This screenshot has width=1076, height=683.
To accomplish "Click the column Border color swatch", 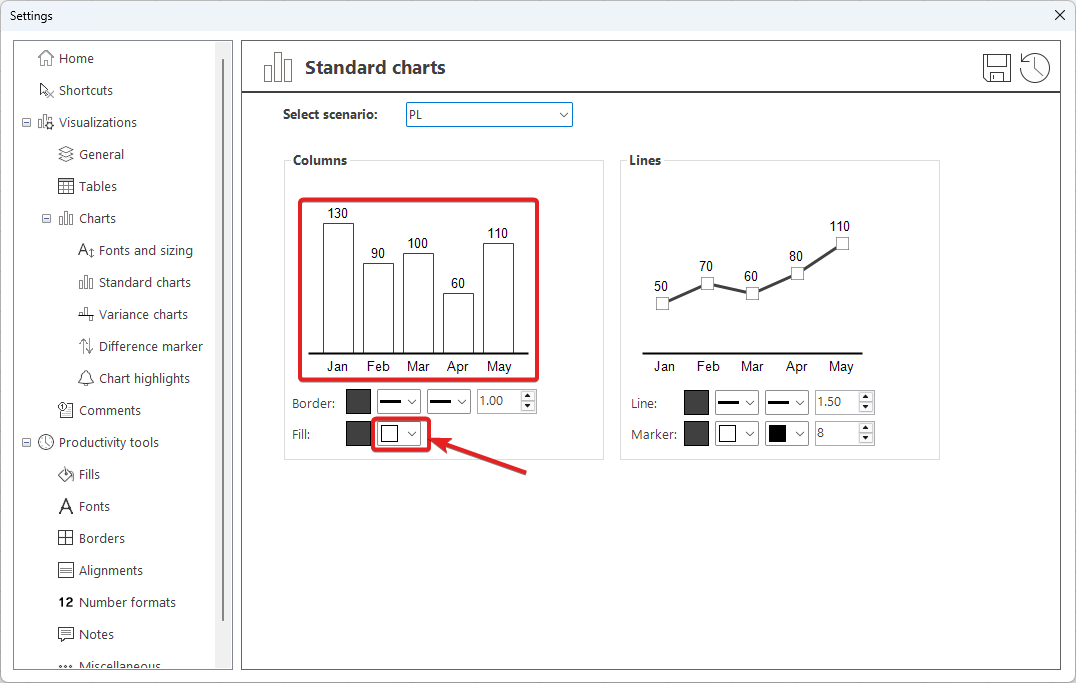I will (x=358, y=402).
